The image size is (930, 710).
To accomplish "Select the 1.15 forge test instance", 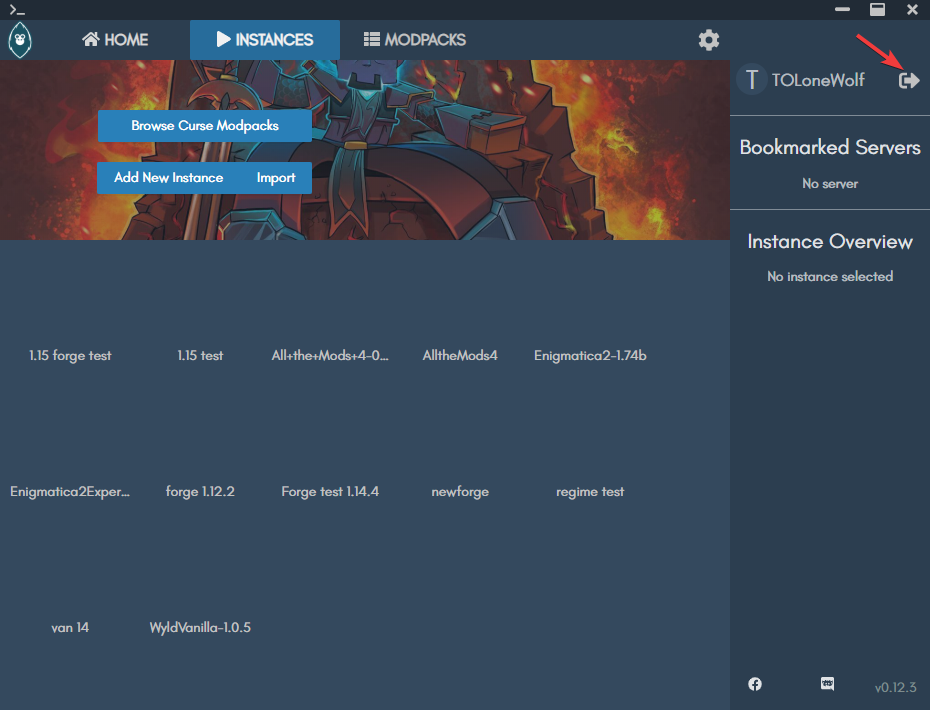I will click(70, 355).
